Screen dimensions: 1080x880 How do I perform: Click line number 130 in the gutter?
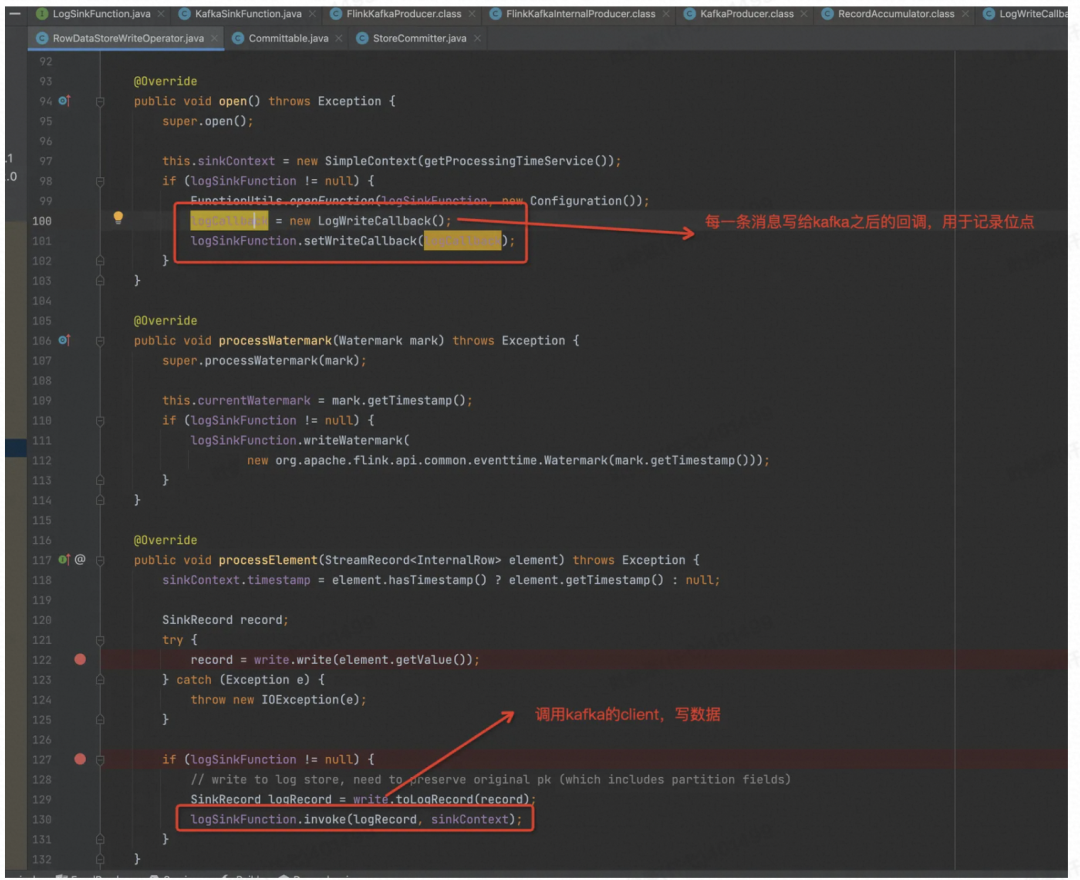tap(41, 819)
